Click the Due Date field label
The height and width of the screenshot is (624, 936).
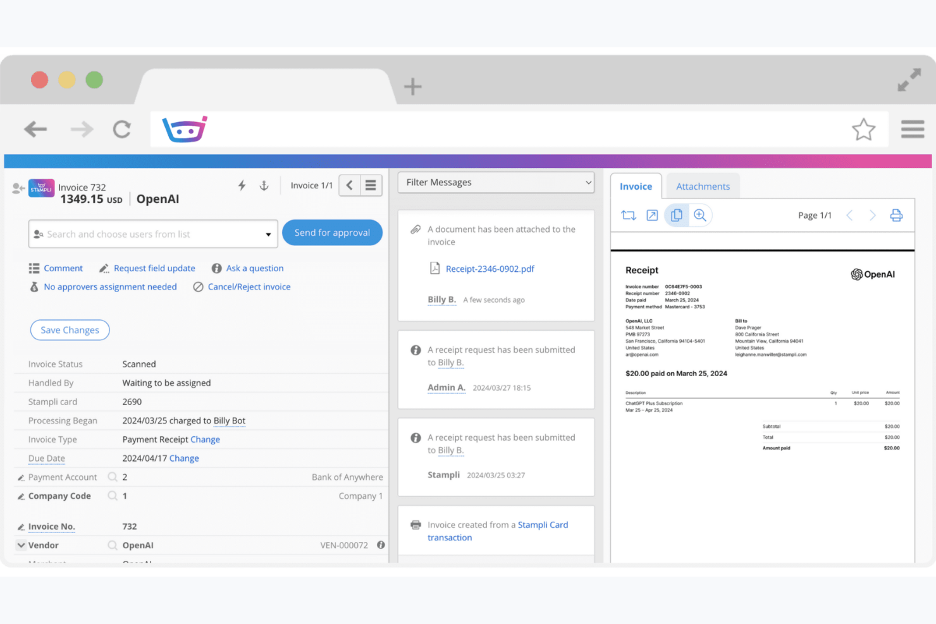(x=47, y=458)
